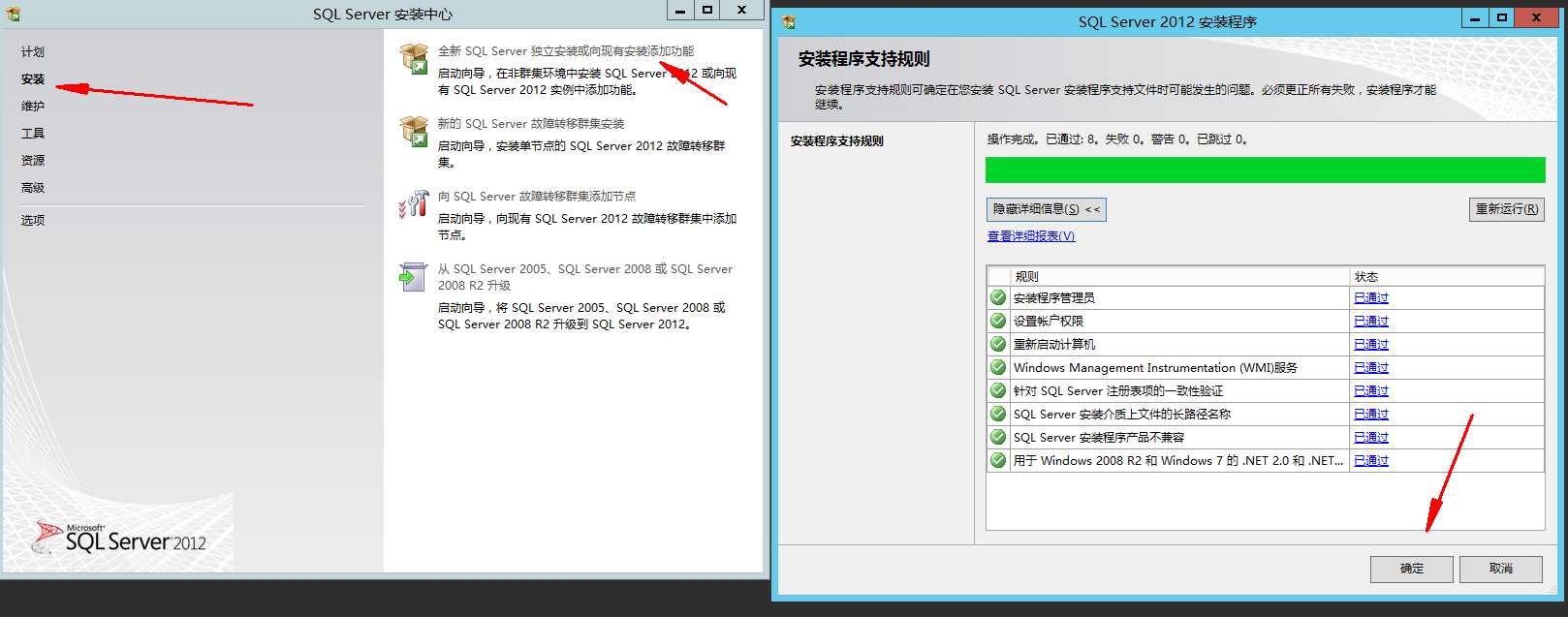This screenshot has width=1568, height=617.
Task: Confirm with the 确定 button
Action: [1412, 569]
